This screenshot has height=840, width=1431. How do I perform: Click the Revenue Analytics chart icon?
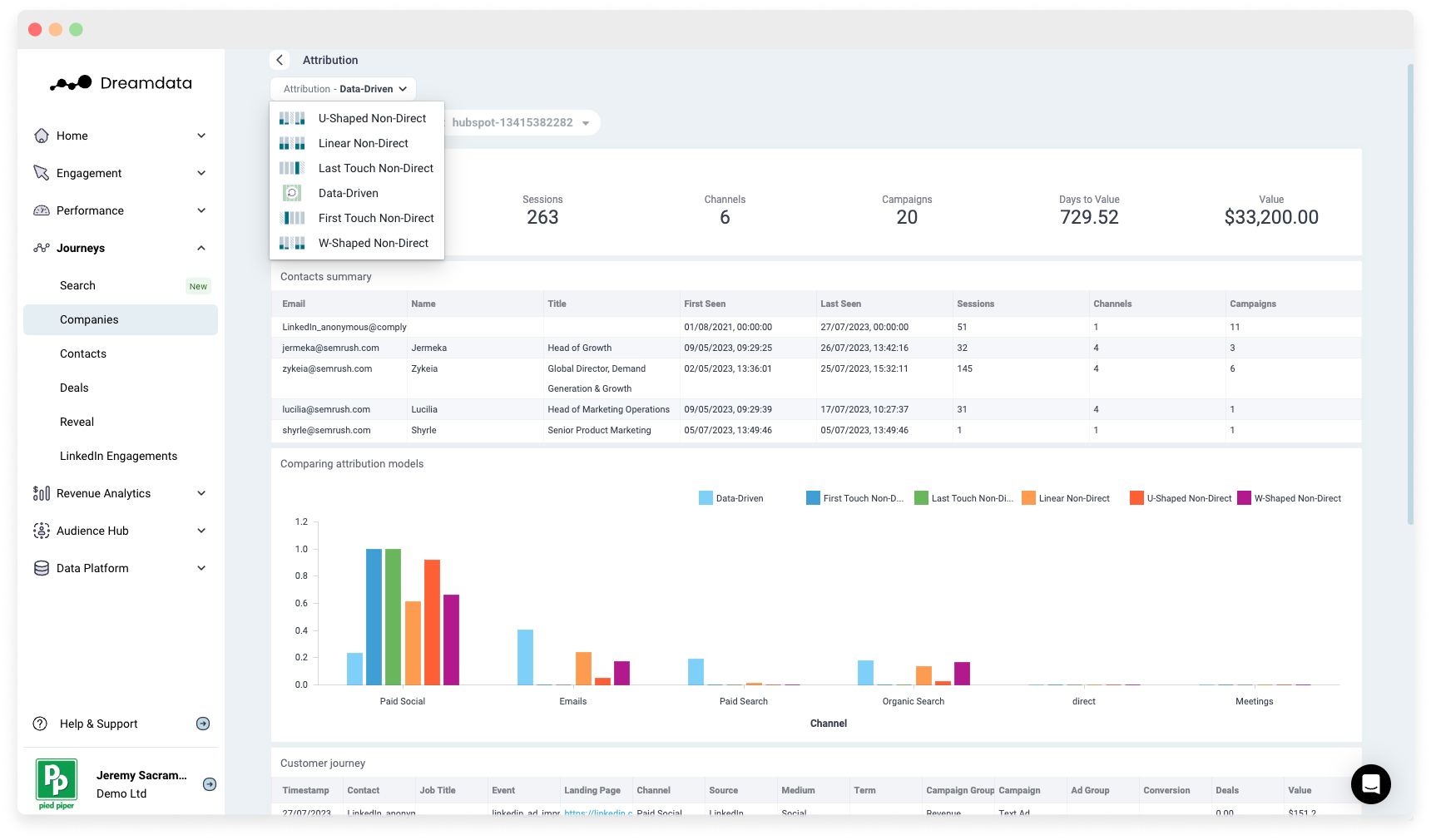tap(41, 493)
